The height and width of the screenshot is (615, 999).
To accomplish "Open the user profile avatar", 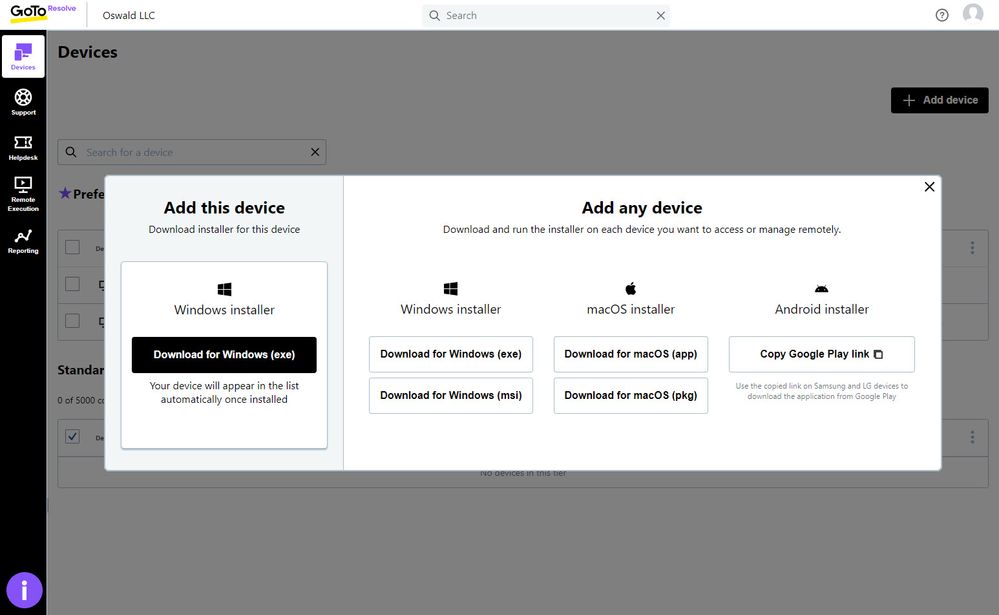I will coord(973,13).
